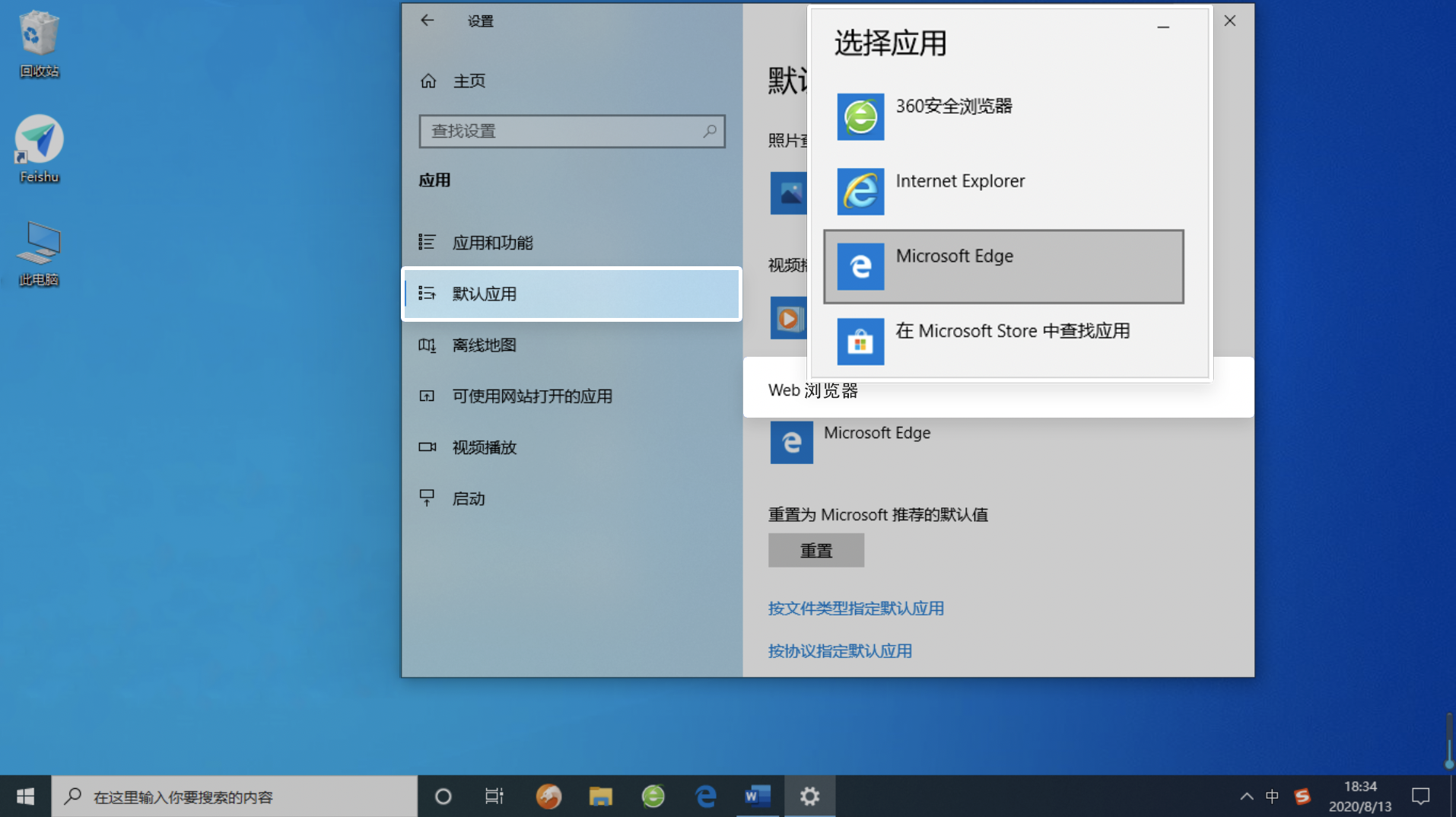Open clock and date 18:34

[x=1360, y=796]
